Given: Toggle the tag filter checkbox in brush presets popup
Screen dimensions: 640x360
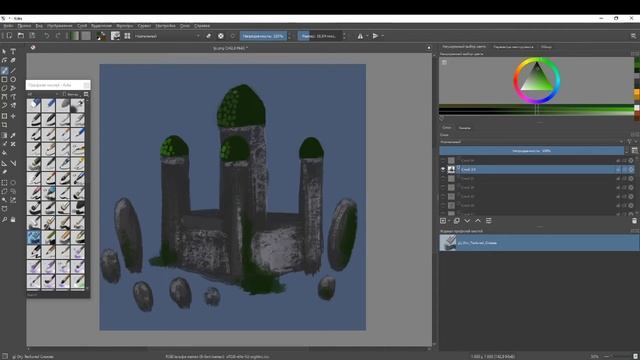Looking at the screenshot, I should [x=64, y=94].
